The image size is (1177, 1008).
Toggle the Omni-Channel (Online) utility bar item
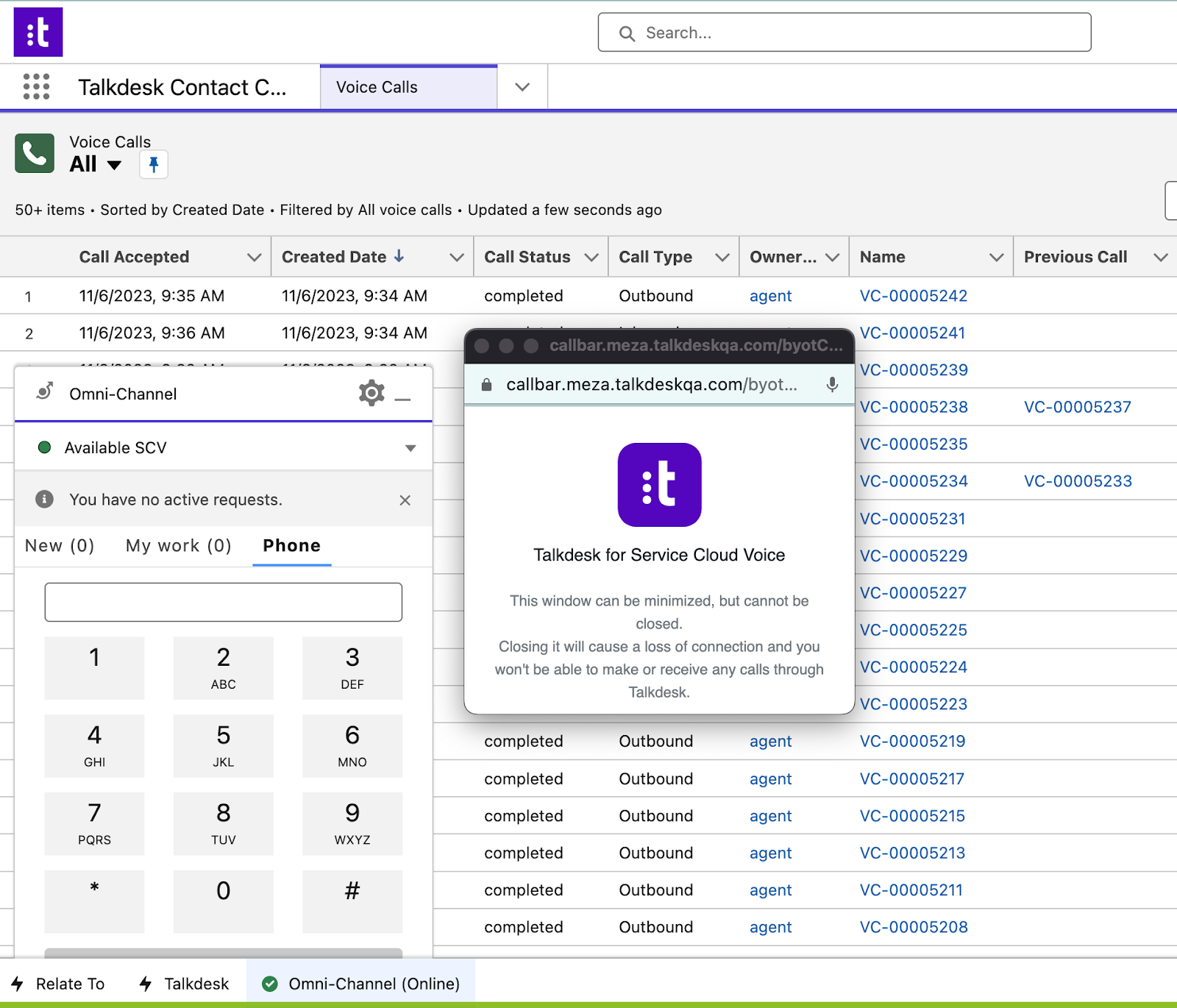(x=361, y=984)
